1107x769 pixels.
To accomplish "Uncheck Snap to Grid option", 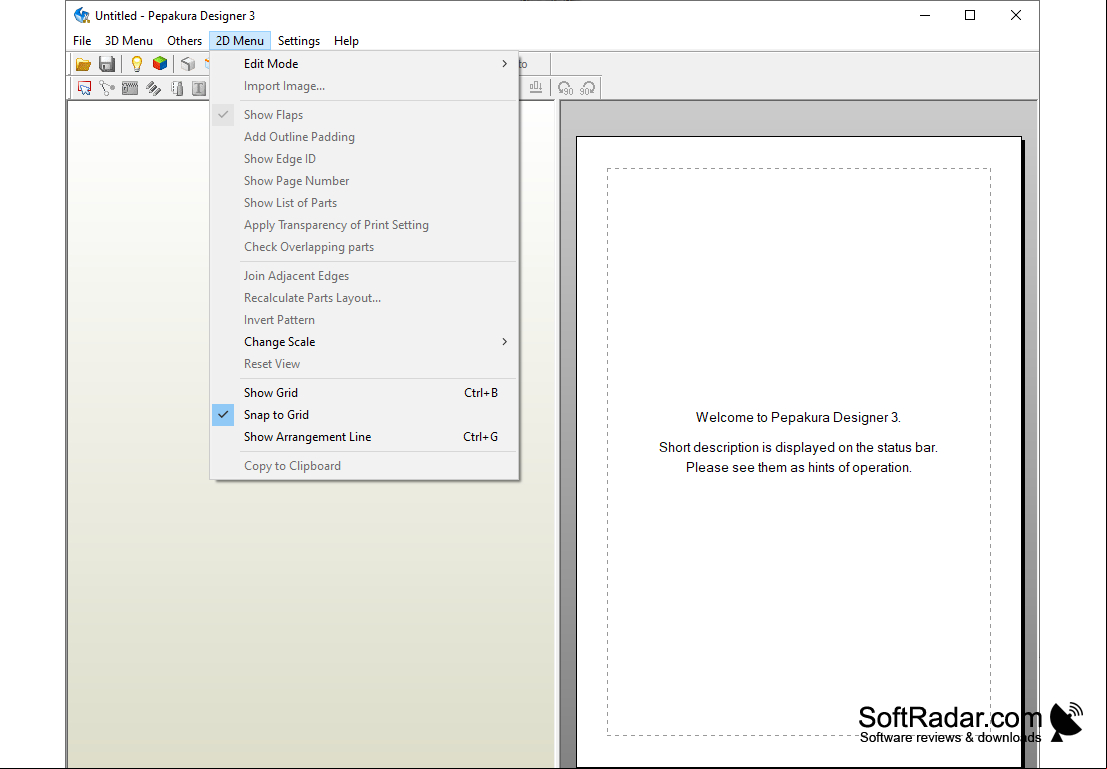I will click(364, 415).
